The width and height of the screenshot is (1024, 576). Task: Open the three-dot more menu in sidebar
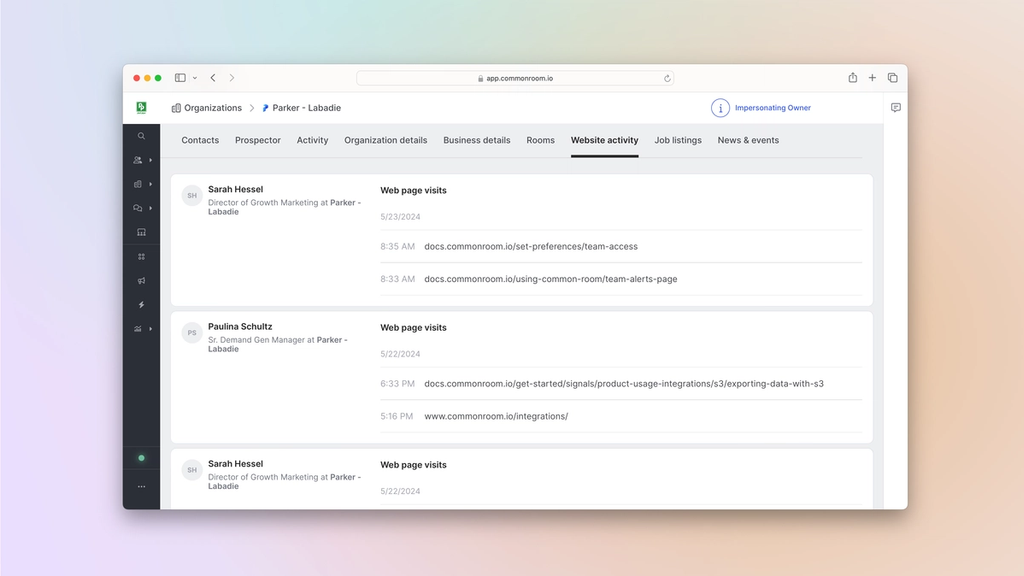coord(141,487)
